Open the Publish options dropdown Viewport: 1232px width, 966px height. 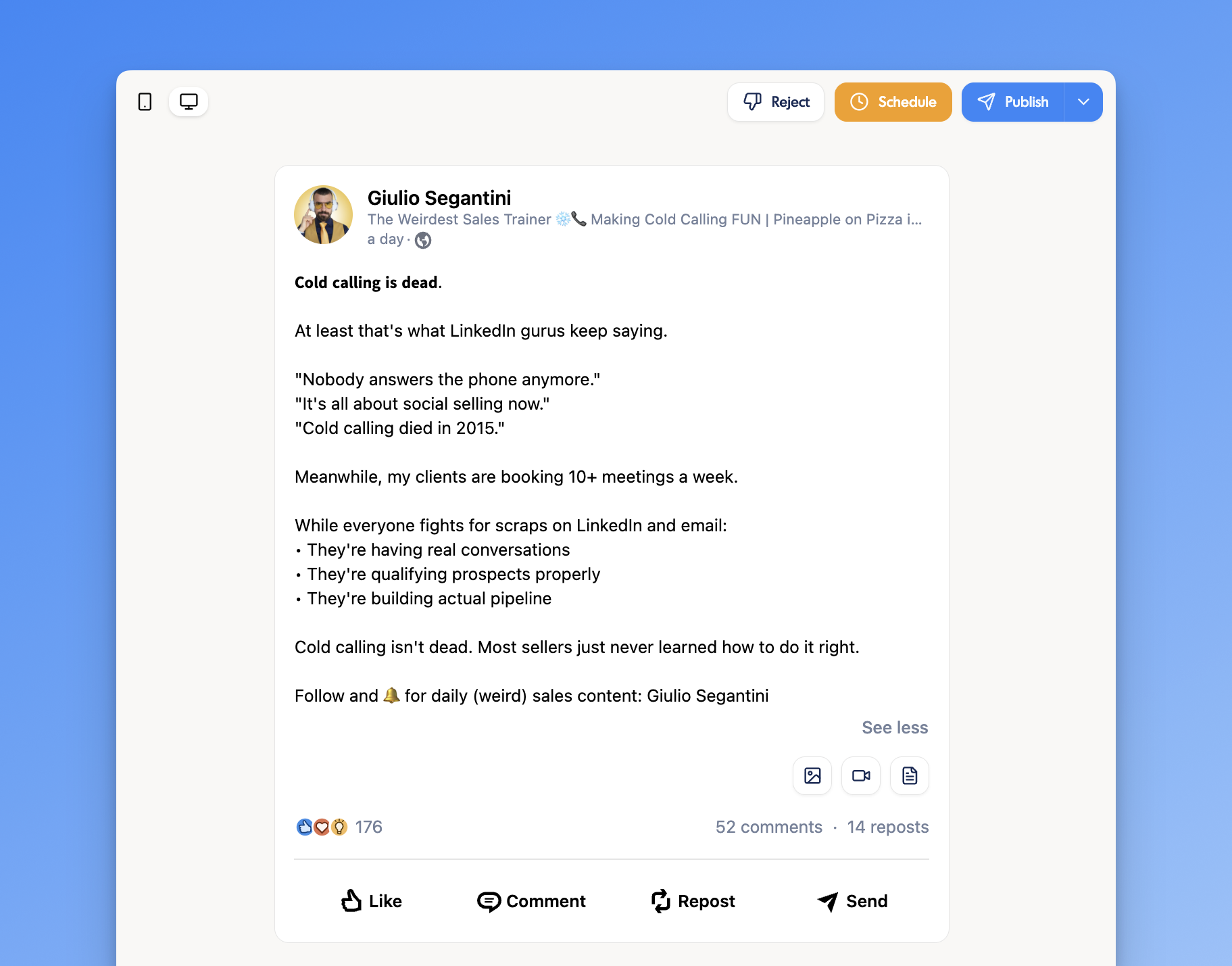(x=1083, y=101)
